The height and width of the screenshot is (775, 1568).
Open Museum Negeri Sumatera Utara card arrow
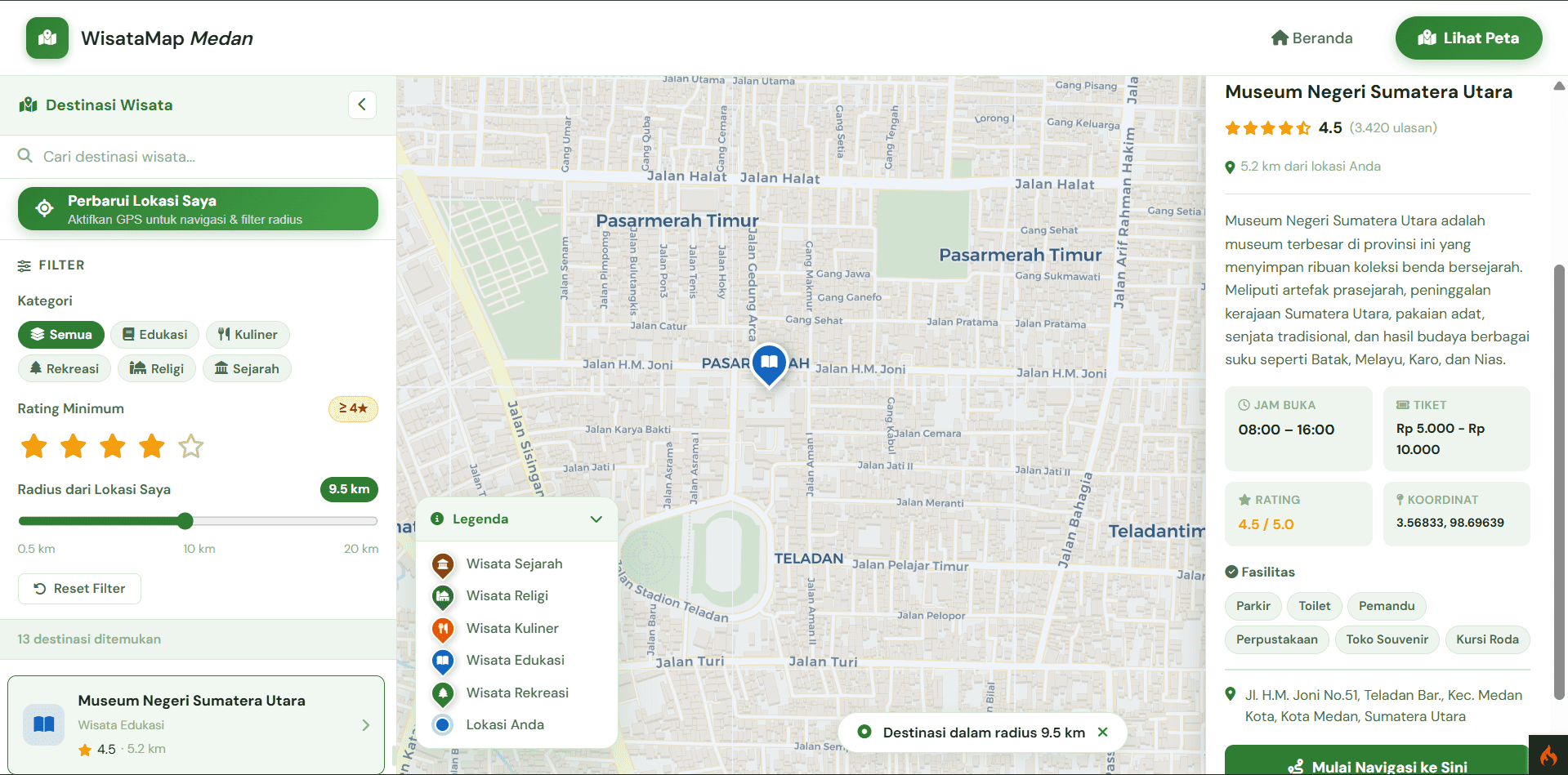pyautogui.click(x=365, y=725)
